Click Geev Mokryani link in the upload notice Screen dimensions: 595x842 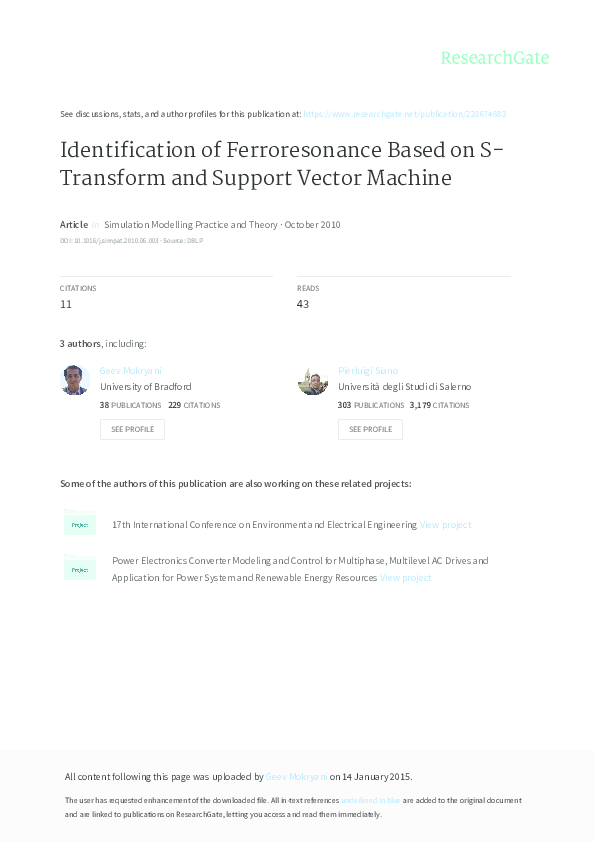point(295,776)
